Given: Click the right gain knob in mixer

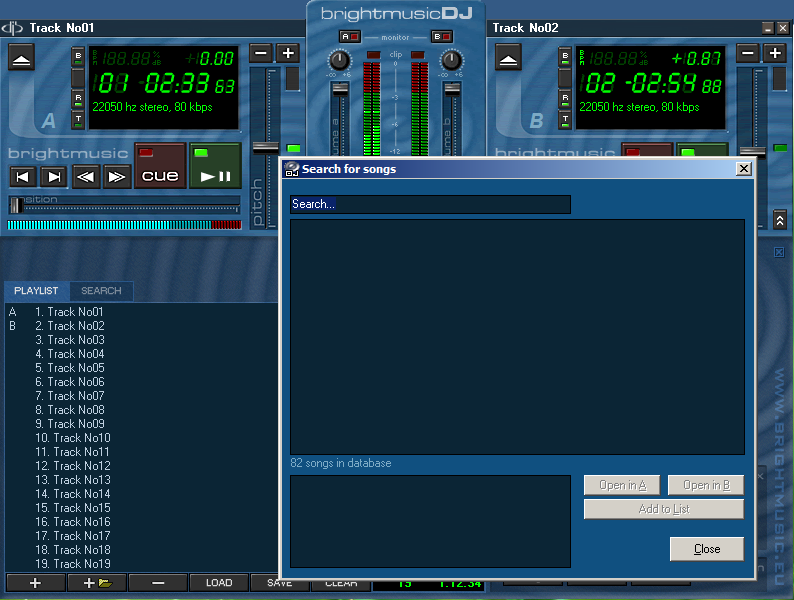Looking at the screenshot, I should point(451,61).
